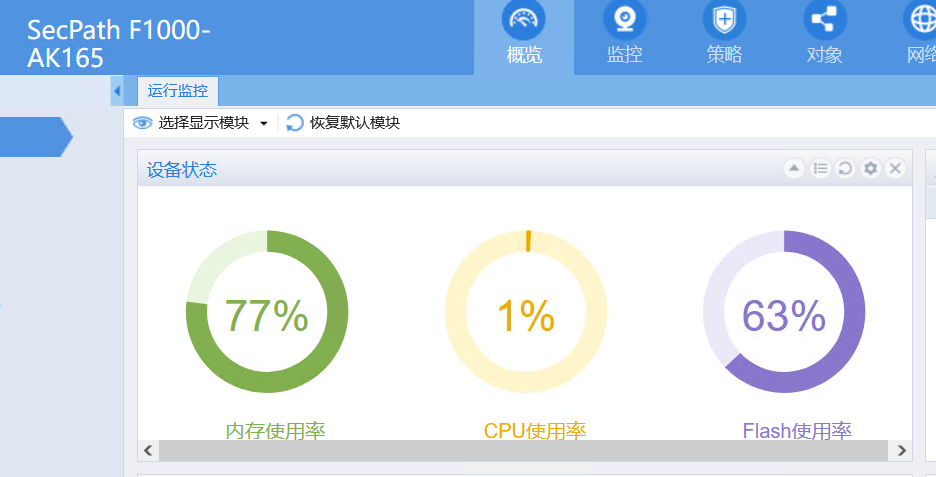The height and width of the screenshot is (477, 936).
Task: Click the eye icon beside 选择显示模块
Action: pos(143,123)
